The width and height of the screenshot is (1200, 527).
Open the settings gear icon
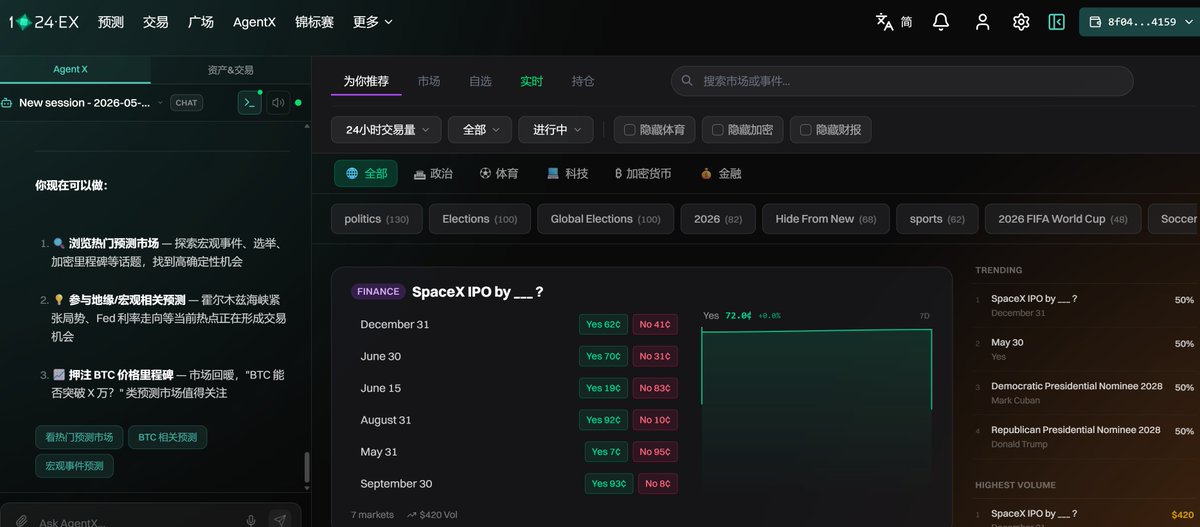pos(1021,22)
